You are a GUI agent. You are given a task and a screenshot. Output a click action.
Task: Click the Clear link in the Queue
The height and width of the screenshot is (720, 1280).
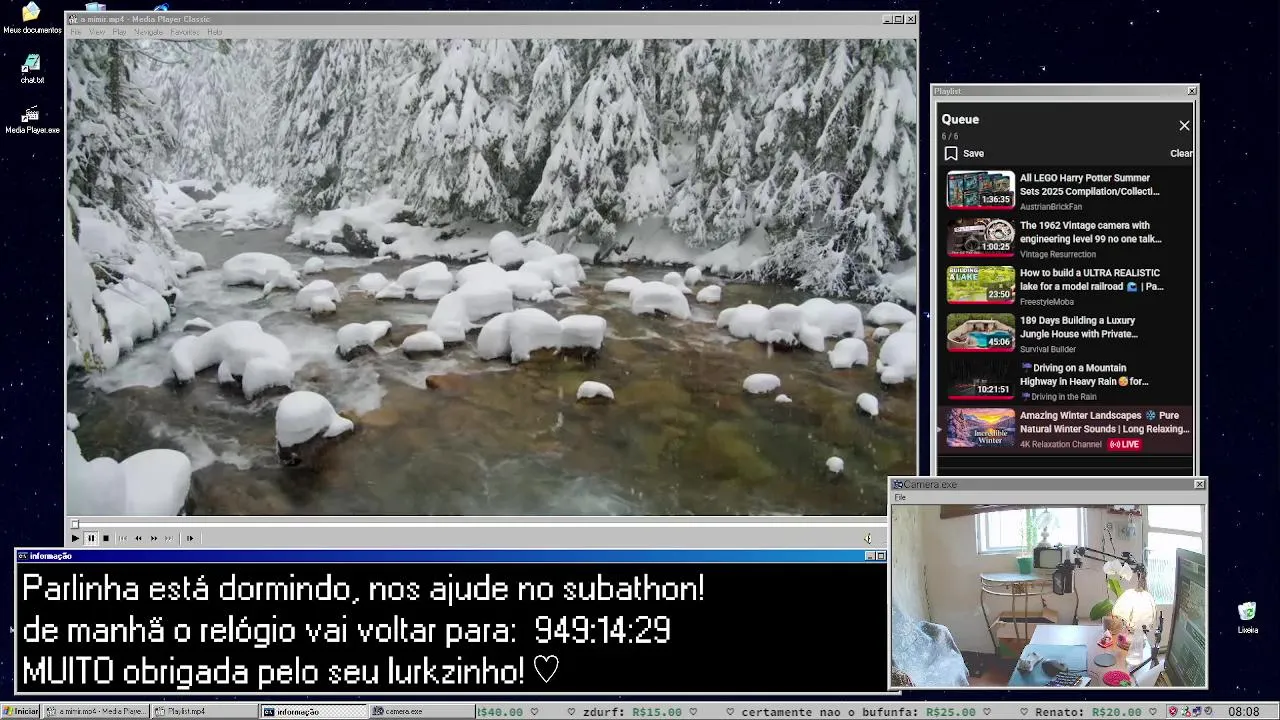(x=1181, y=153)
